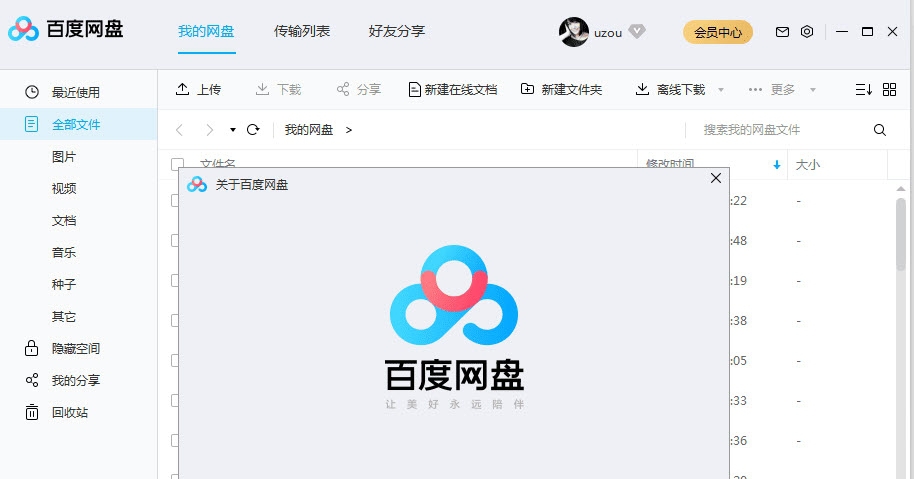914x479 pixels.
Task: Open the 好友分享 tab
Action: pyautogui.click(x=397, y=31)
